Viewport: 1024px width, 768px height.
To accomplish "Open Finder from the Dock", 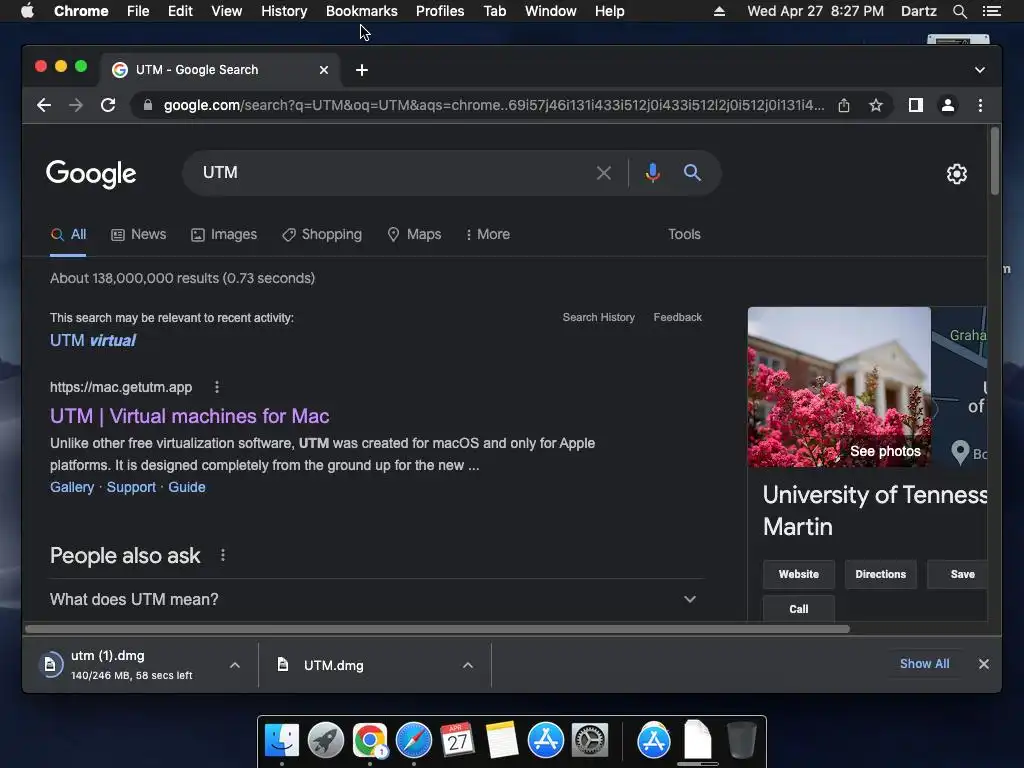I will click(281, 741).
